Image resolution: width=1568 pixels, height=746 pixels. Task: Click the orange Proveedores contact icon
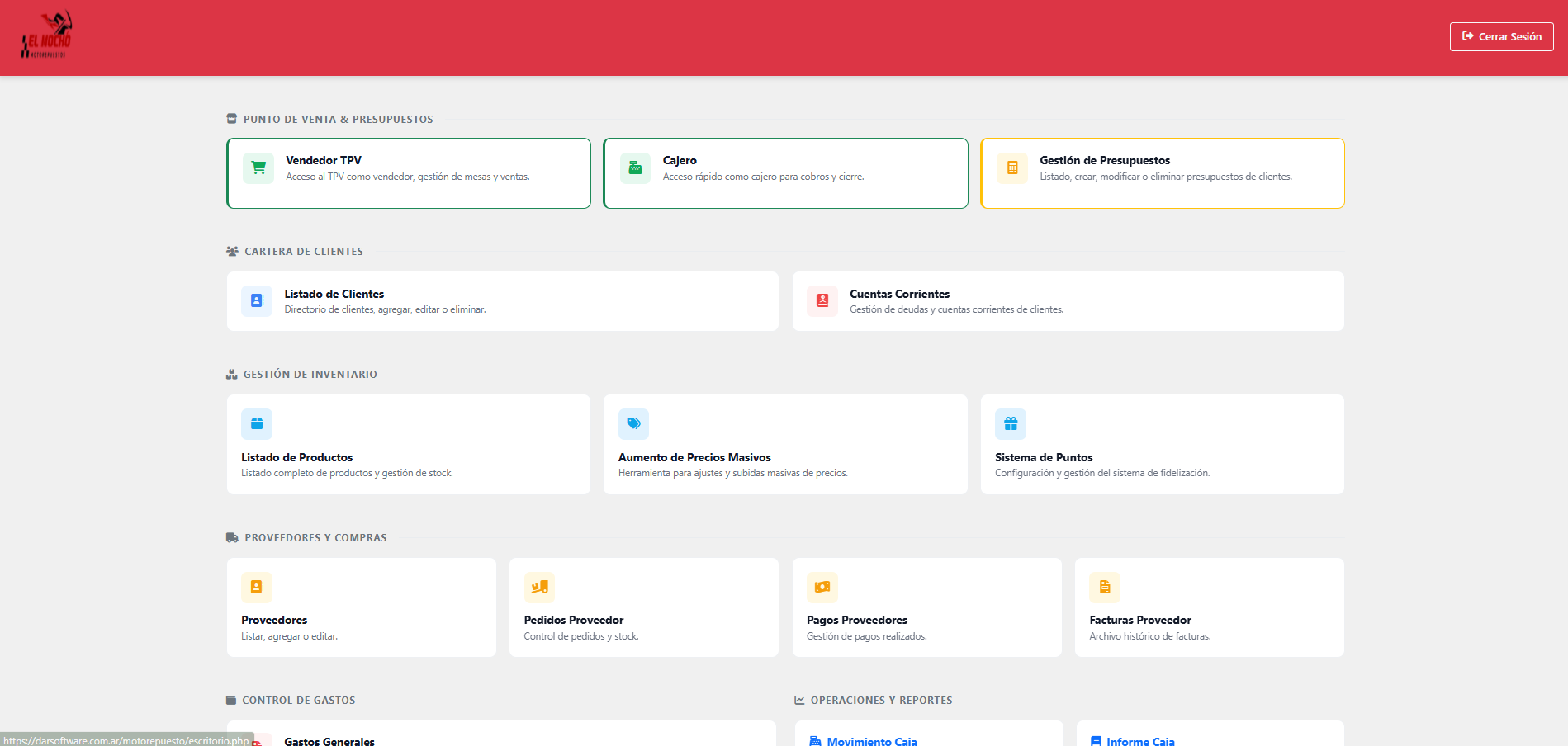click(x=257, y=588)
